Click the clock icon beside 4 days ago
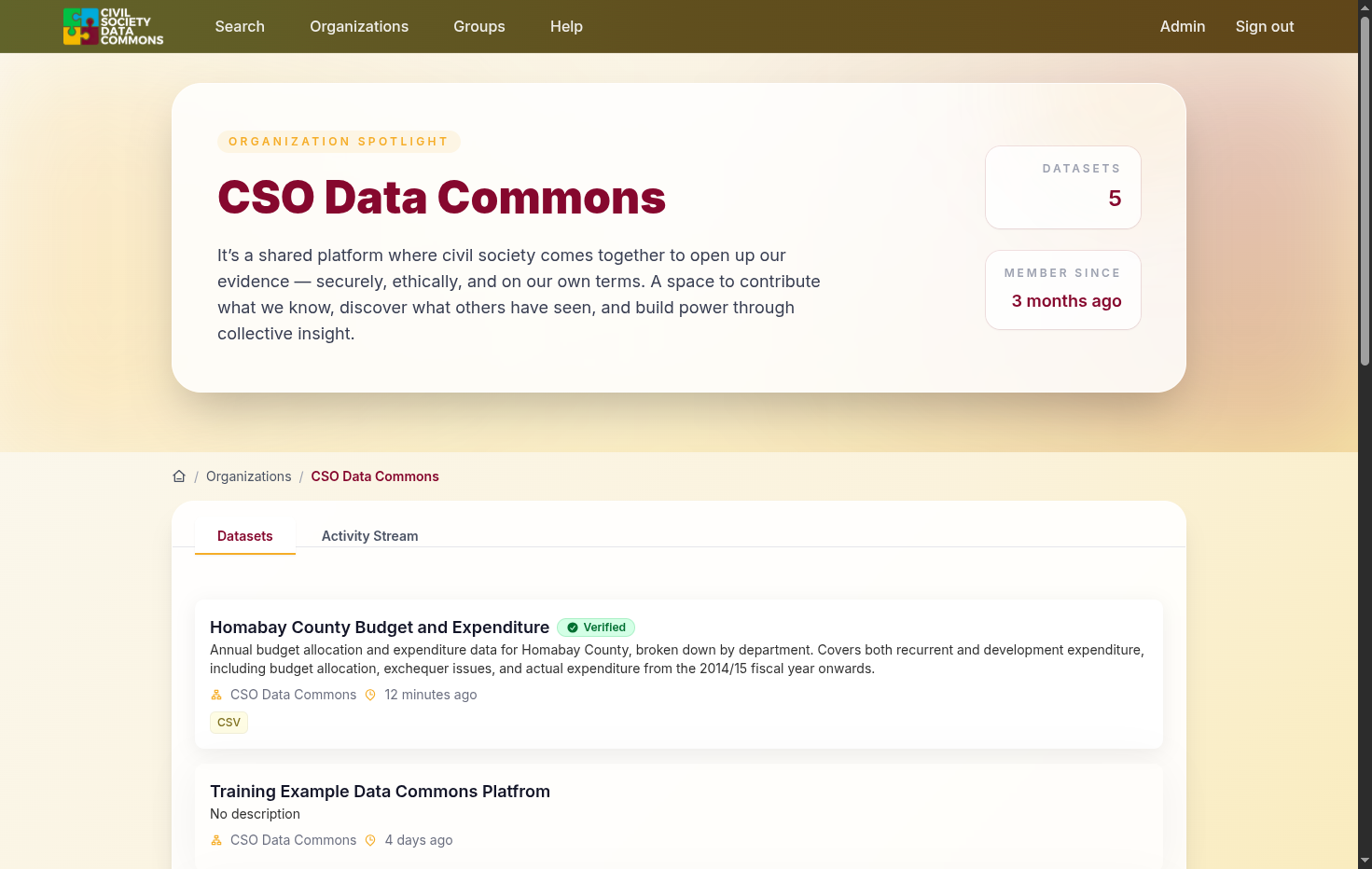1372x869 pixels. (370, 840)
